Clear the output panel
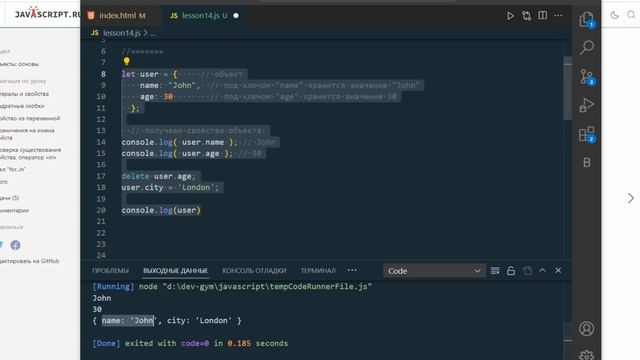This screenshot has height=360, width=640. 495,271
